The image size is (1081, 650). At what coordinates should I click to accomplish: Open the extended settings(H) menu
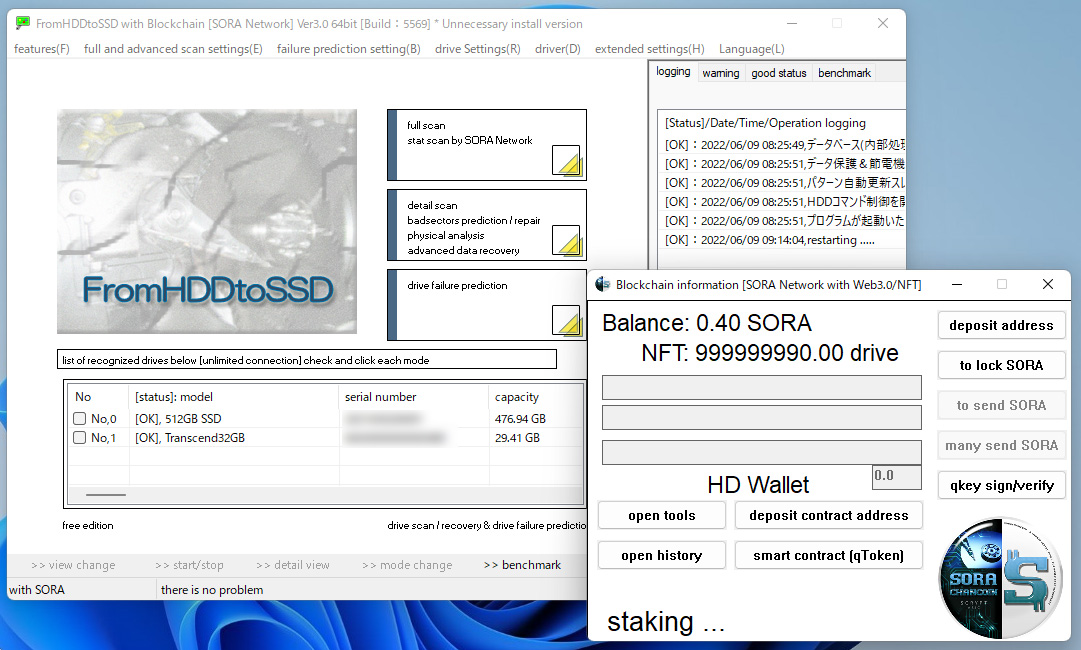pyautogui.click(x=649, y=49)
